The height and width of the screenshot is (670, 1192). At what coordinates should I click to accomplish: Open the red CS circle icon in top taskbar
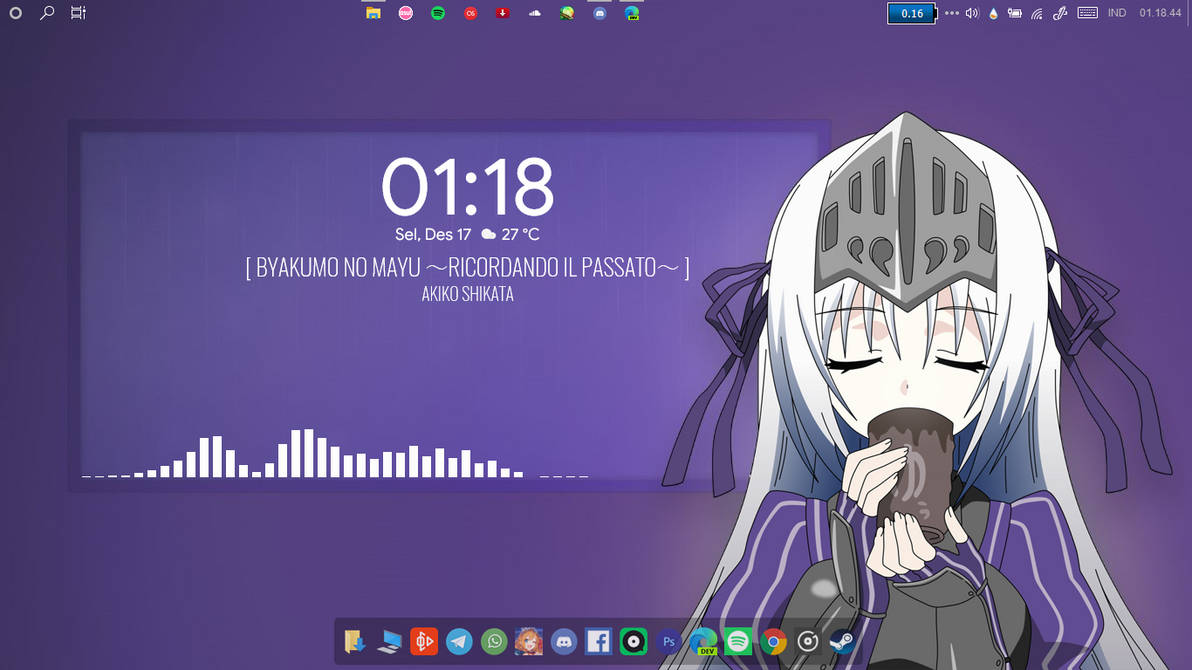[x=471, y=13]
